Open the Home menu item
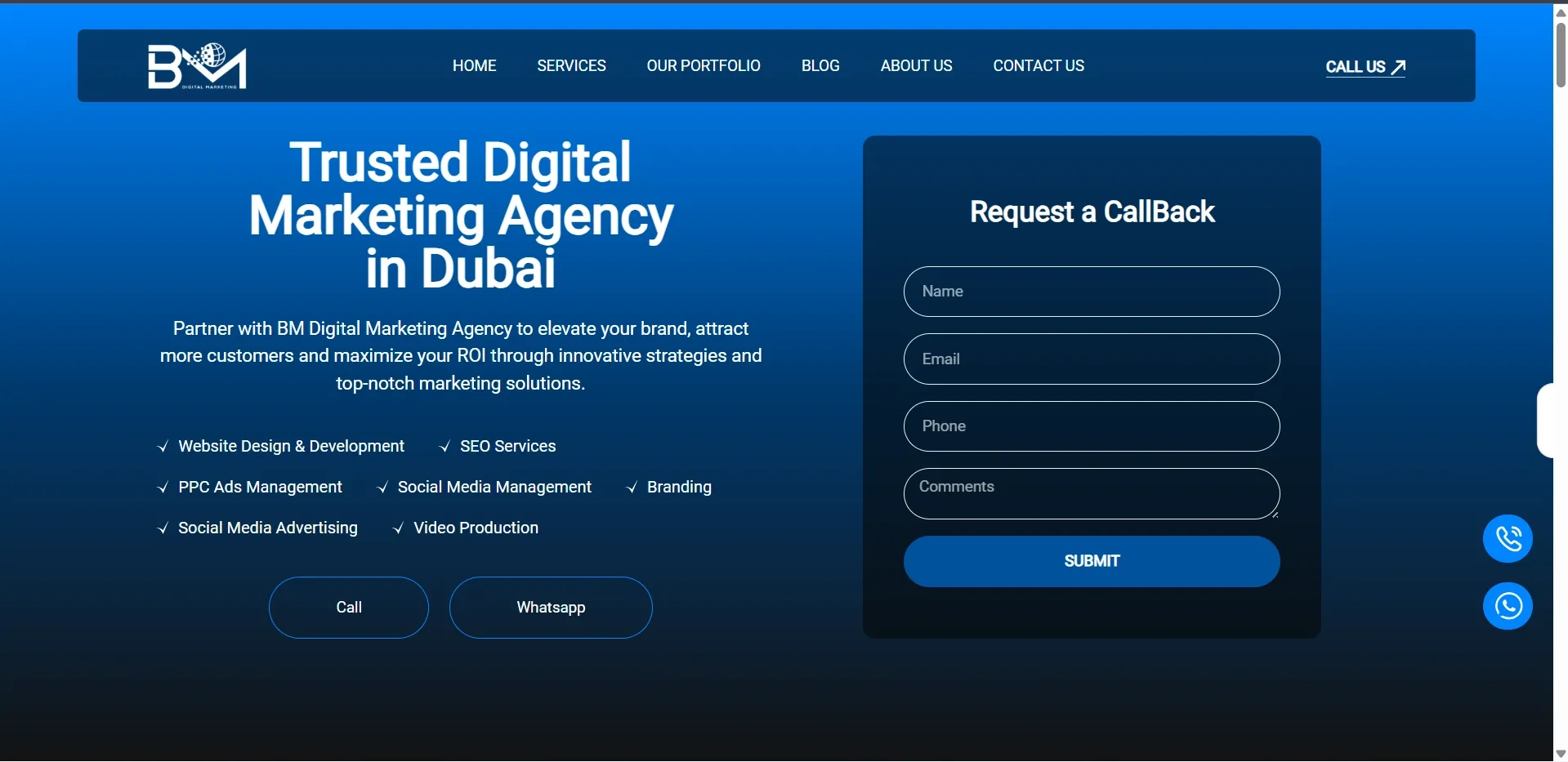The width and height of the screenshot is (1568, 762). pyautogui.click(x=474, y=65)
